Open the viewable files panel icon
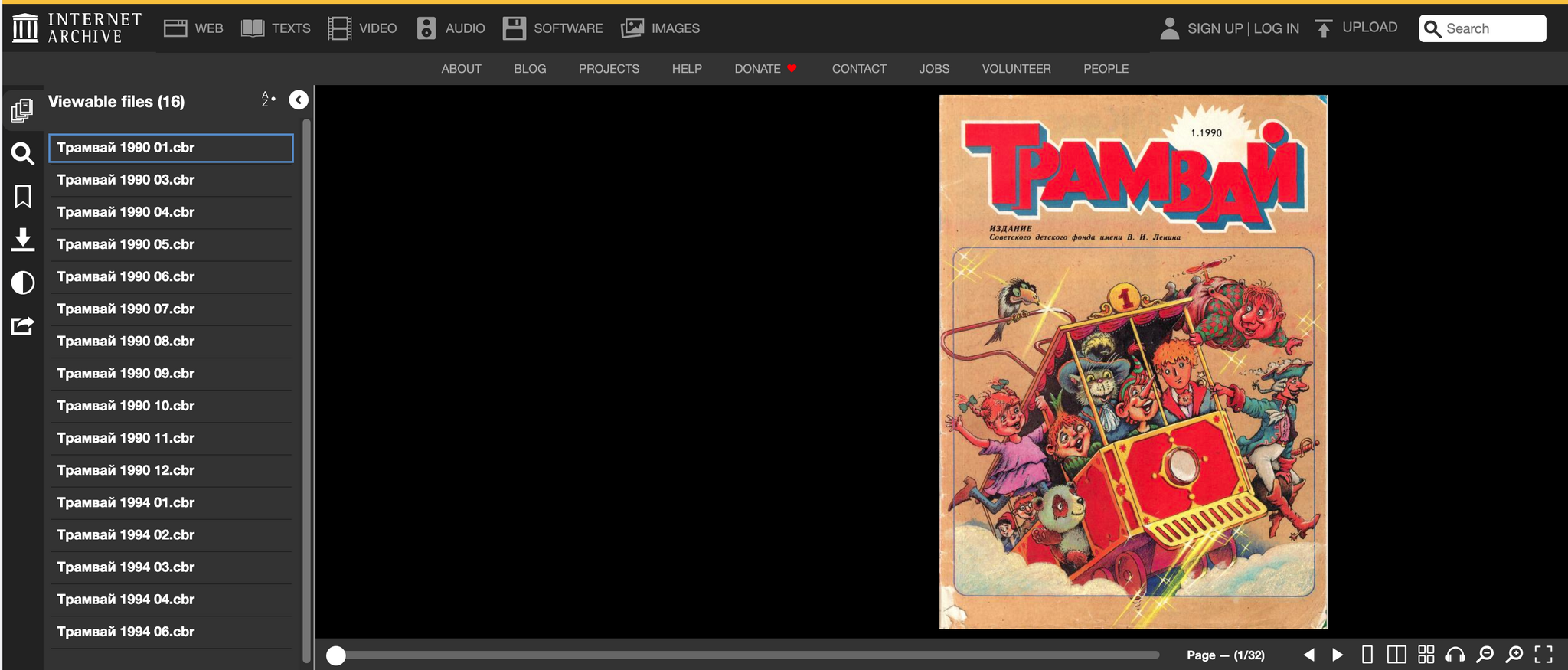Image resolution: width=1568 pixels, height=670 pixels. click(x=22, y=110)
